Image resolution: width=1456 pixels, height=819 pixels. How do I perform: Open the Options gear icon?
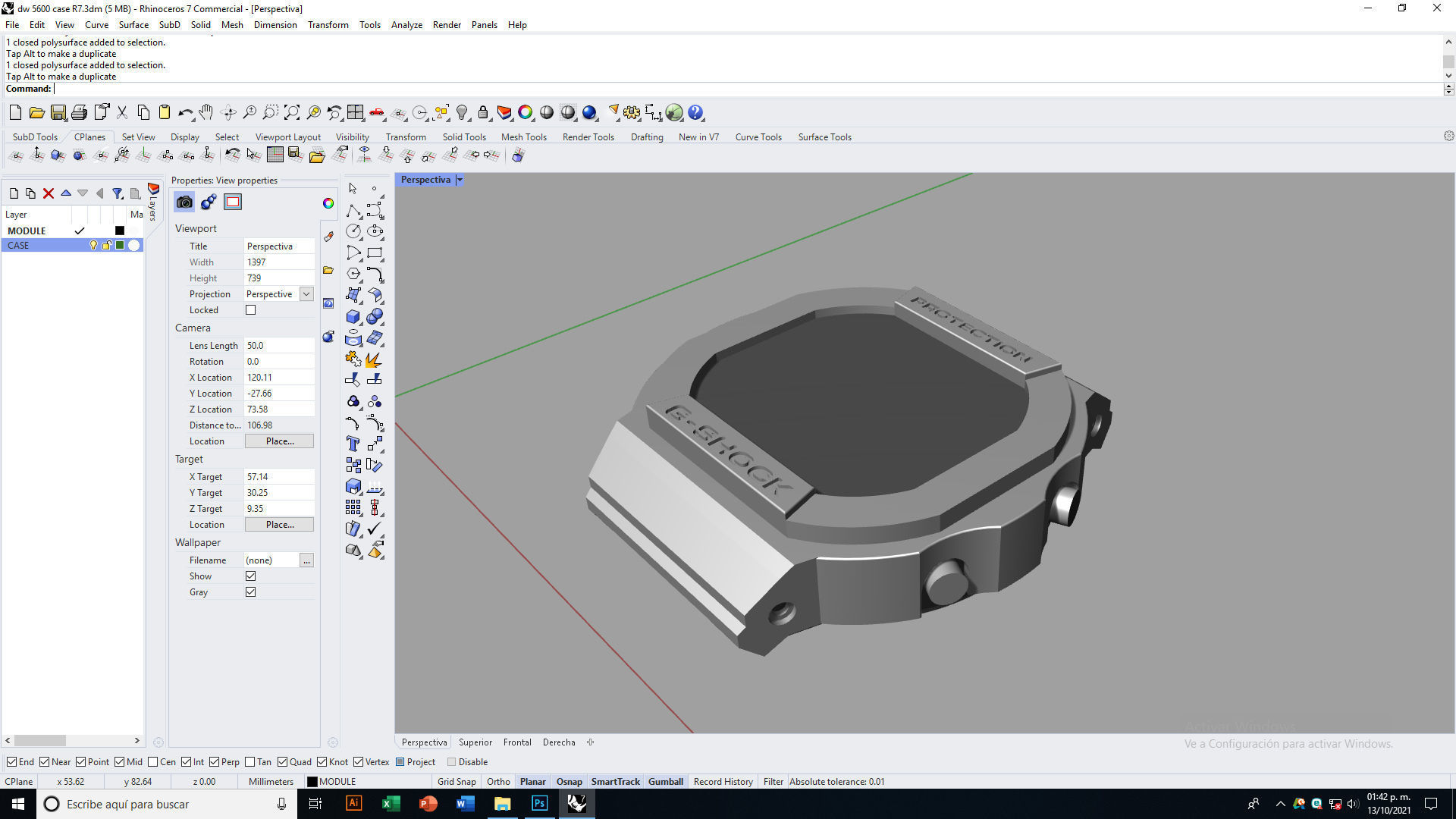click(632, 113)
